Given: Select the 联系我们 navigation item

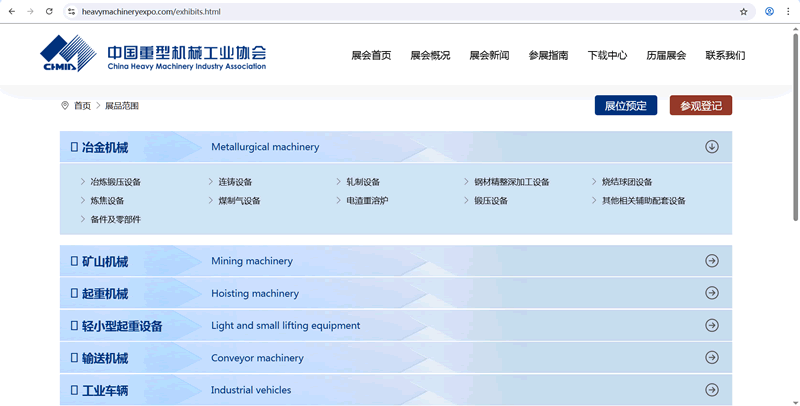Looking at the screenshot, I should click(725, 56).
